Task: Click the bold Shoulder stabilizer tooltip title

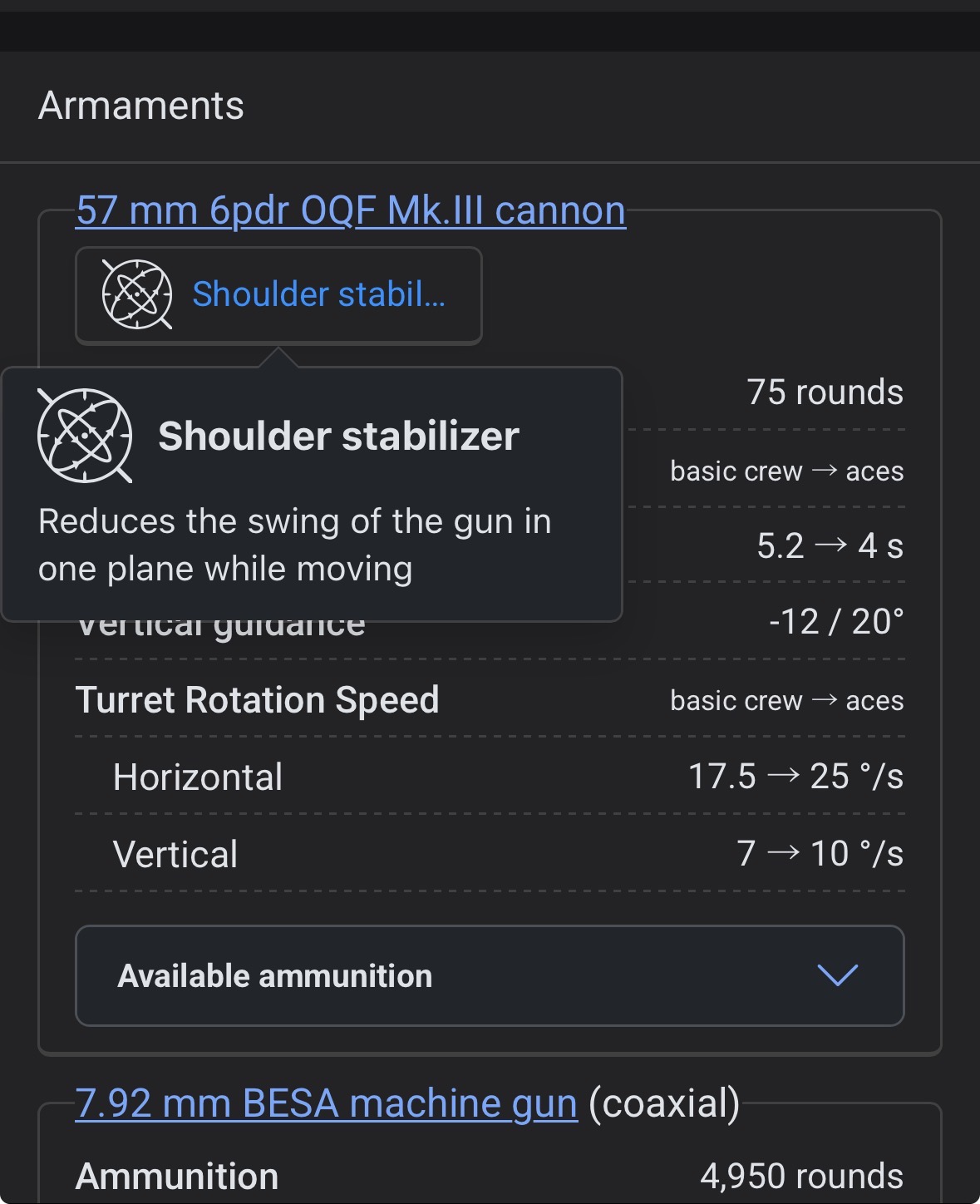Action: [x=338, y=436]
